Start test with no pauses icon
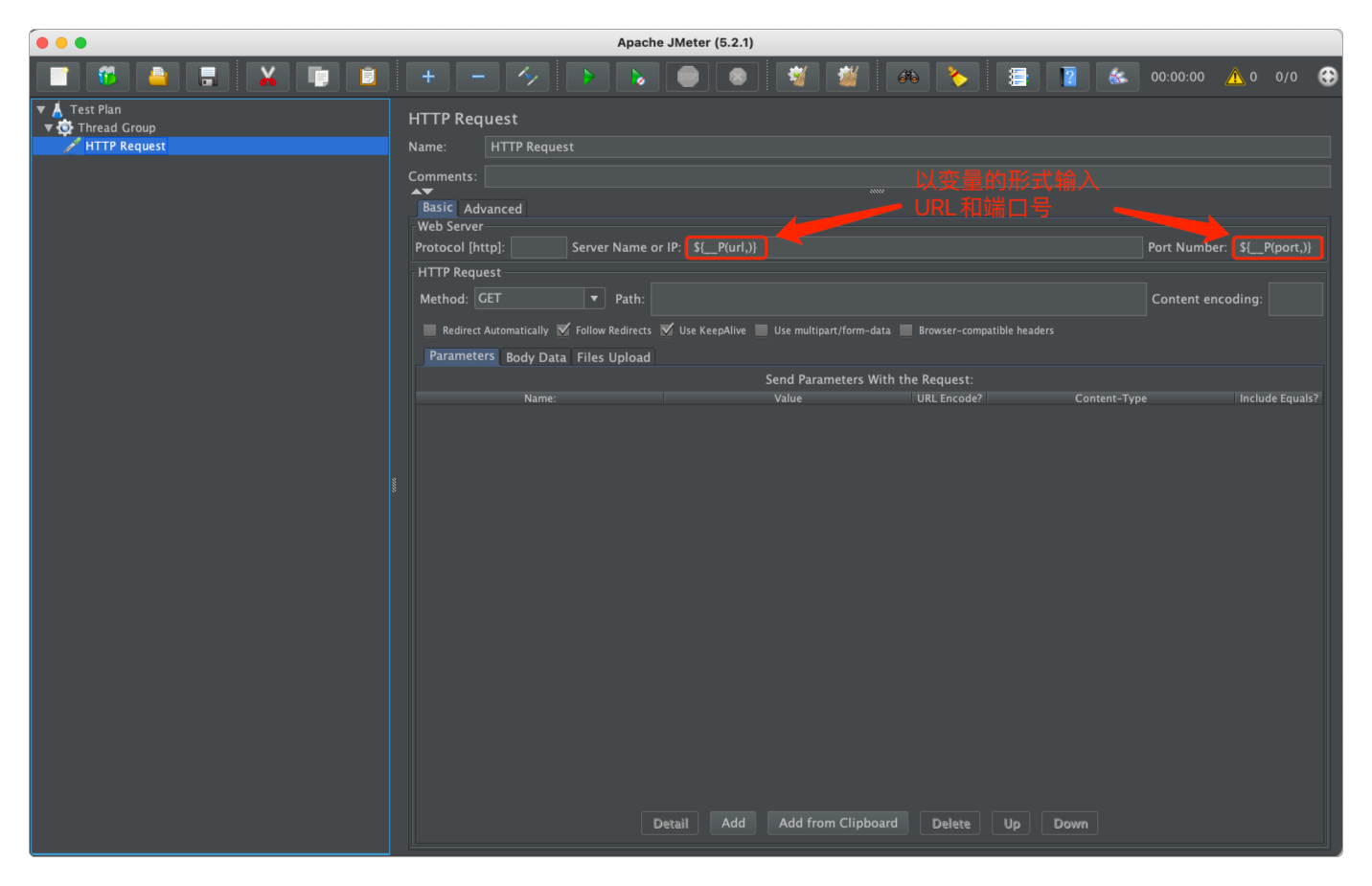This screenshot has height=886, width=1372. coord(637,77)
